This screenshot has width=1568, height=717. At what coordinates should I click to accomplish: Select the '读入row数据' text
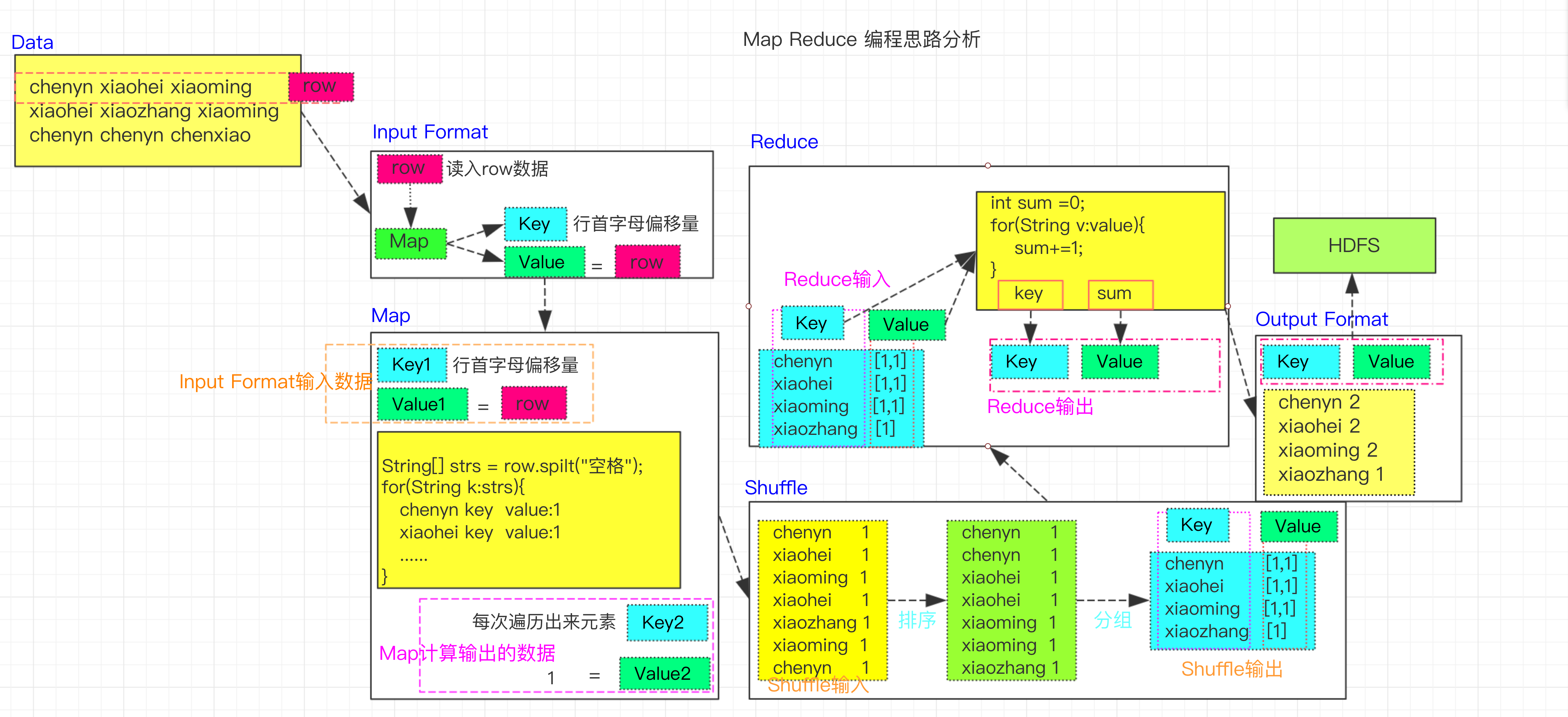tap(497, 169)
